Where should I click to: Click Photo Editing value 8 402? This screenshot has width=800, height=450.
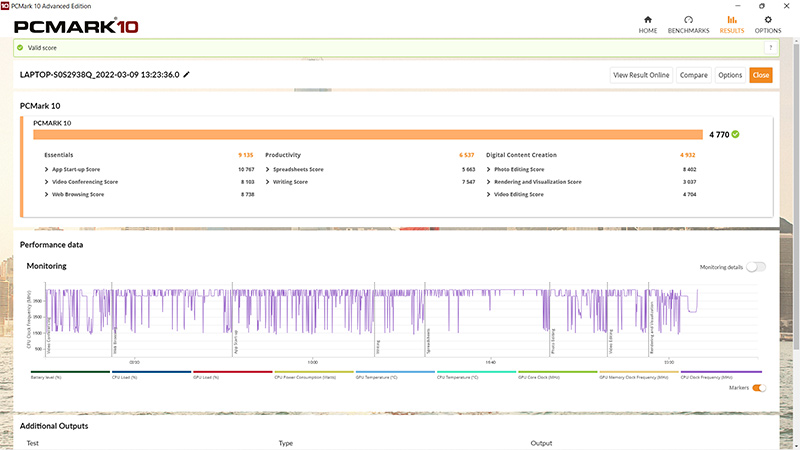click(x=689, y=169)
